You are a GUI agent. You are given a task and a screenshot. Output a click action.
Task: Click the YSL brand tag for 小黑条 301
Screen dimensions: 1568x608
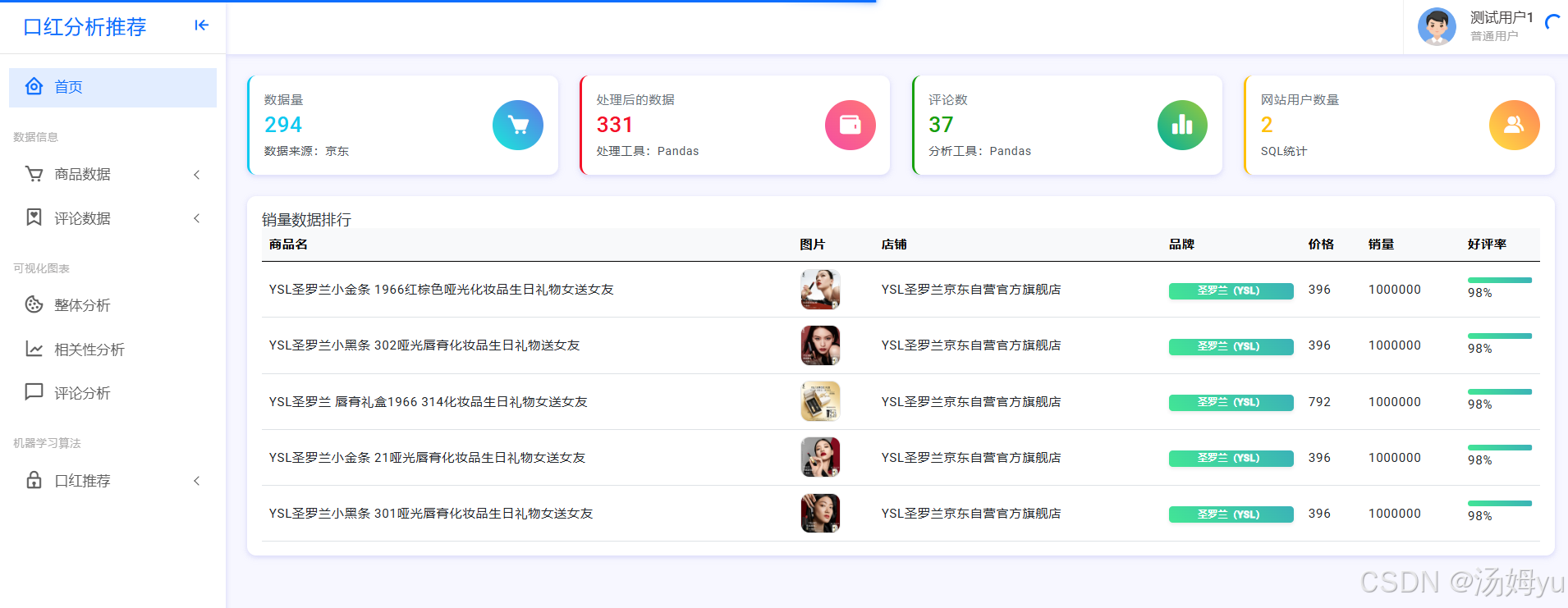[1231, 514]
